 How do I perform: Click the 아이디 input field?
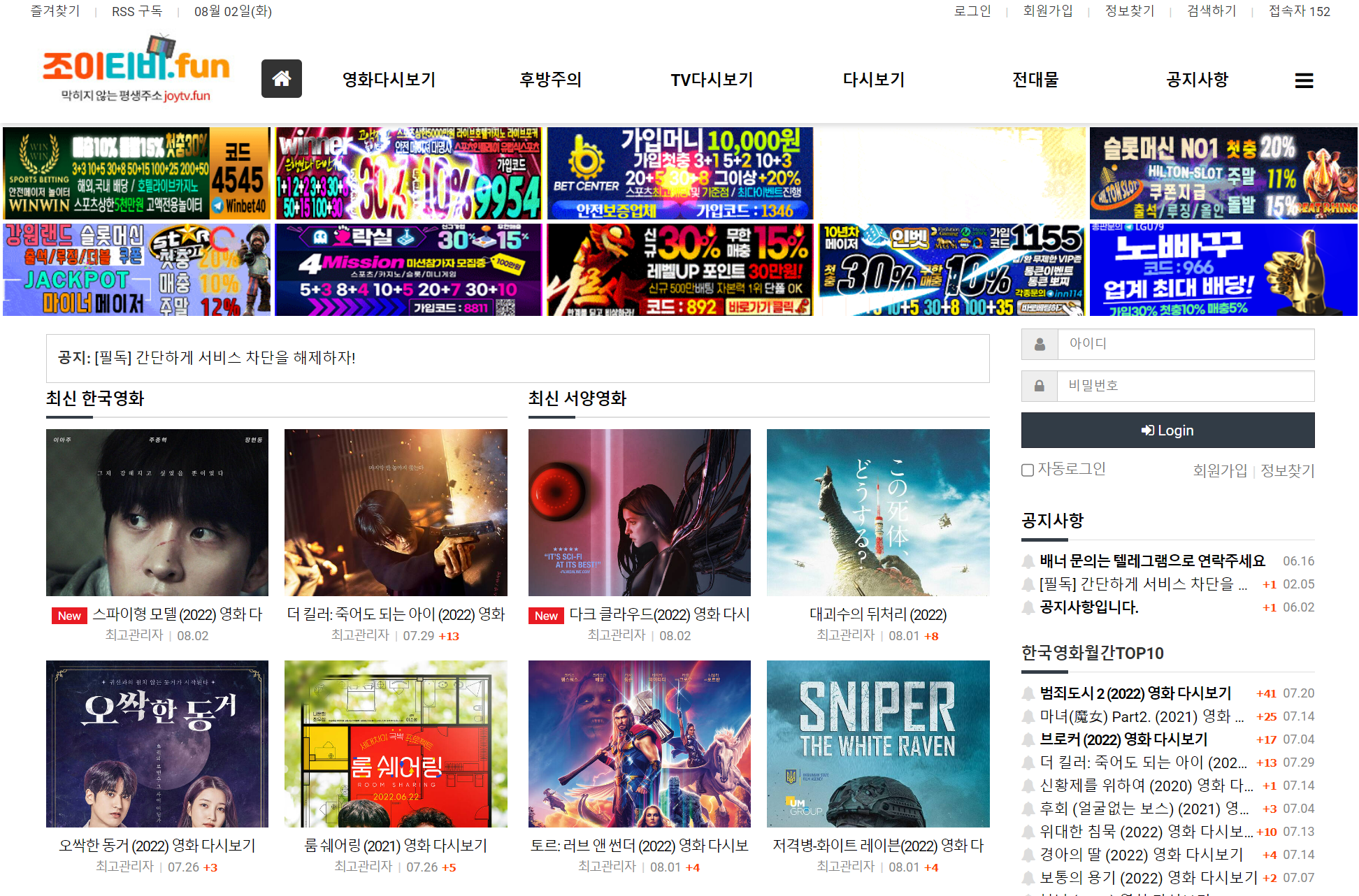pyautogui.click(x=1186, y=344)
